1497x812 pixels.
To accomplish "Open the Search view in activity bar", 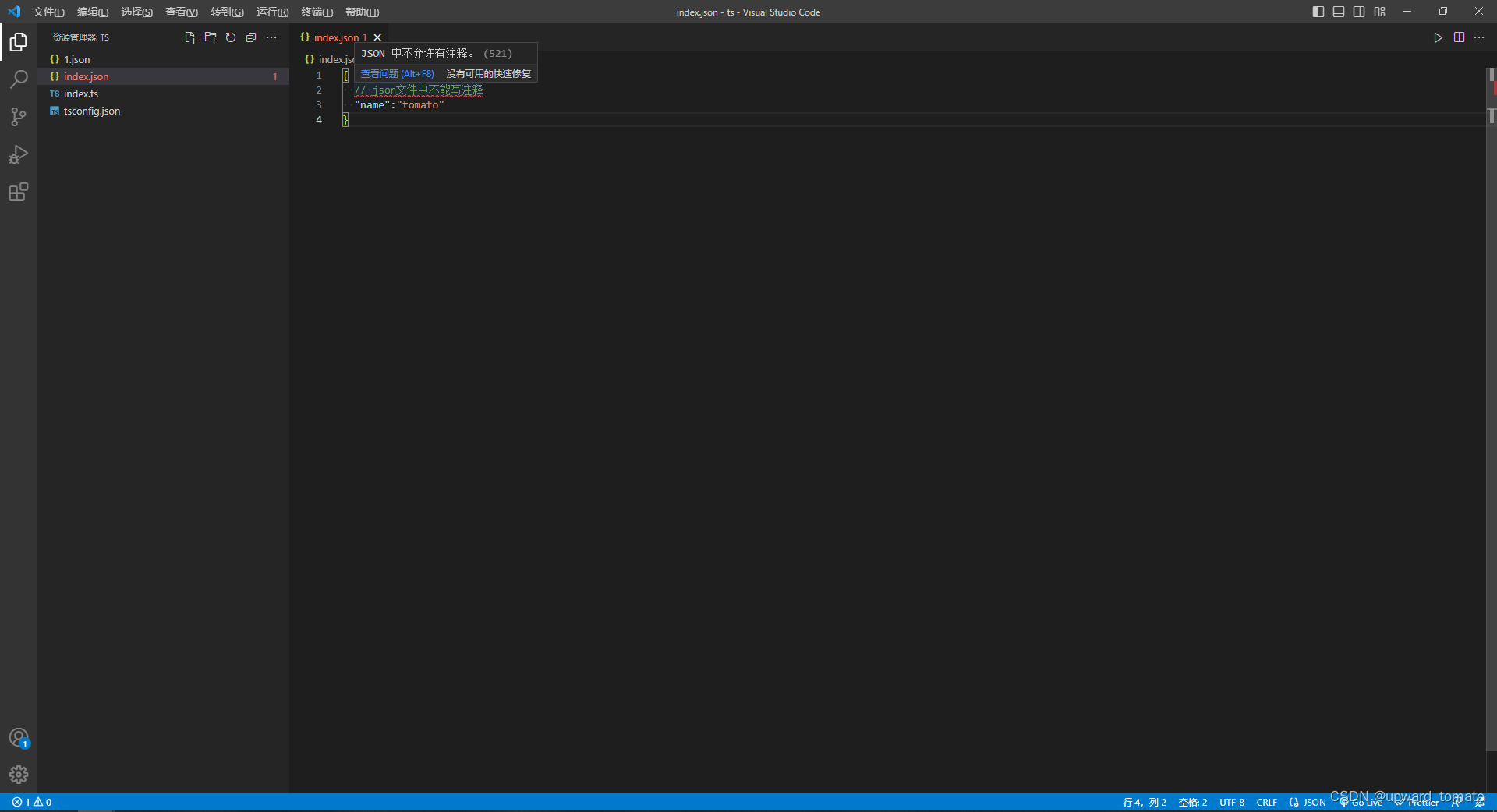I will (19, 79).
